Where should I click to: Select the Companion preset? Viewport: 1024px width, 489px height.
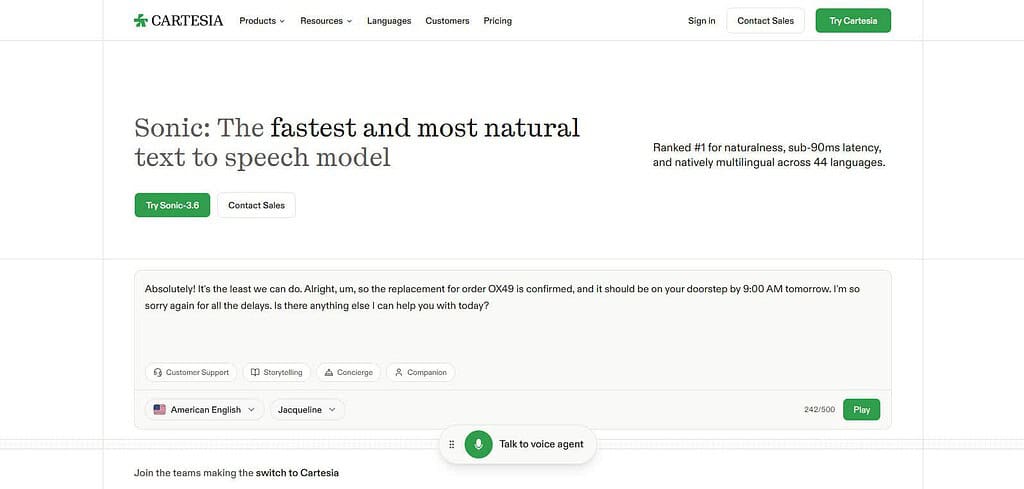421,372
